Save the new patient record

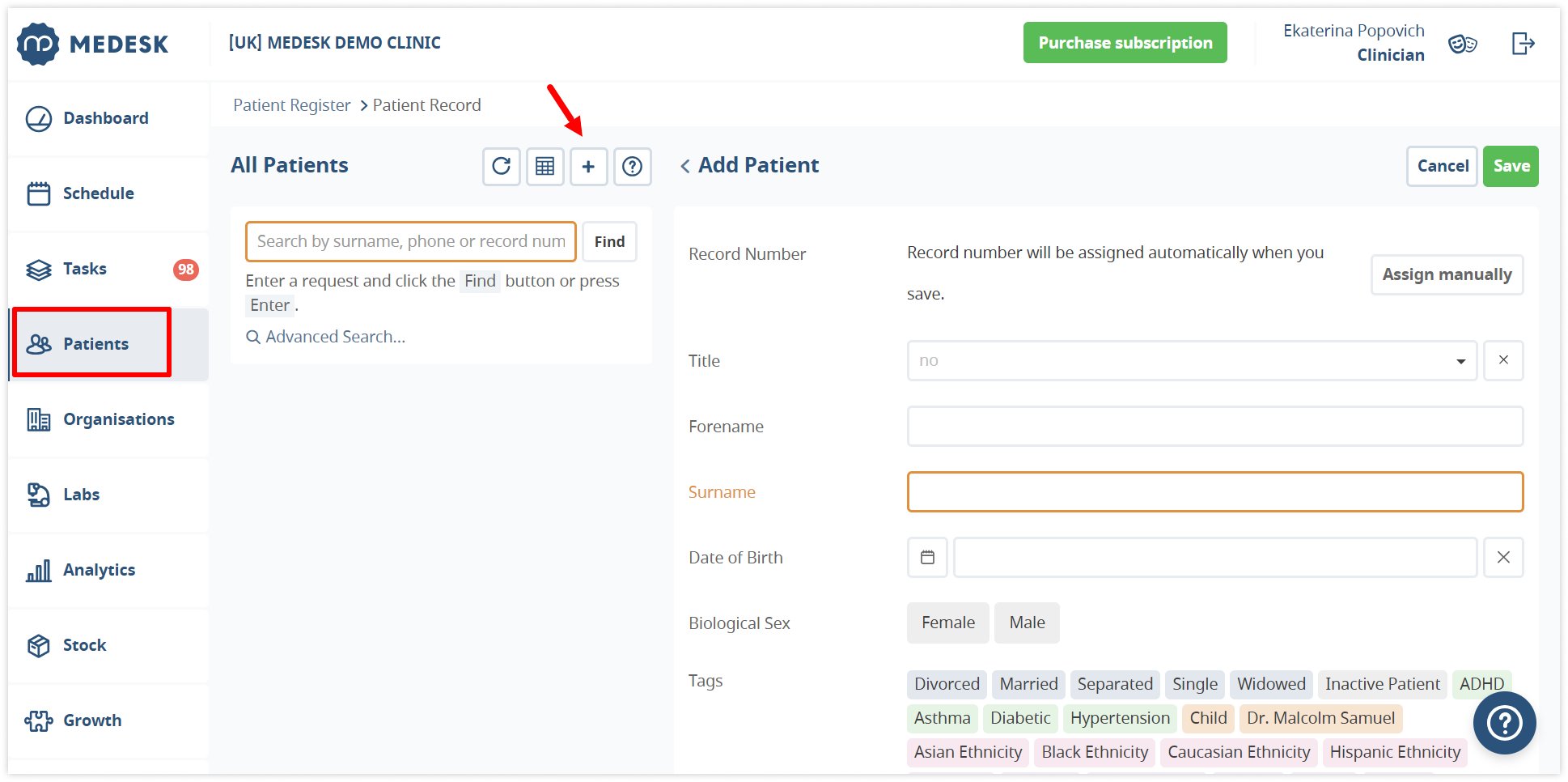(x=1511, y=166)
